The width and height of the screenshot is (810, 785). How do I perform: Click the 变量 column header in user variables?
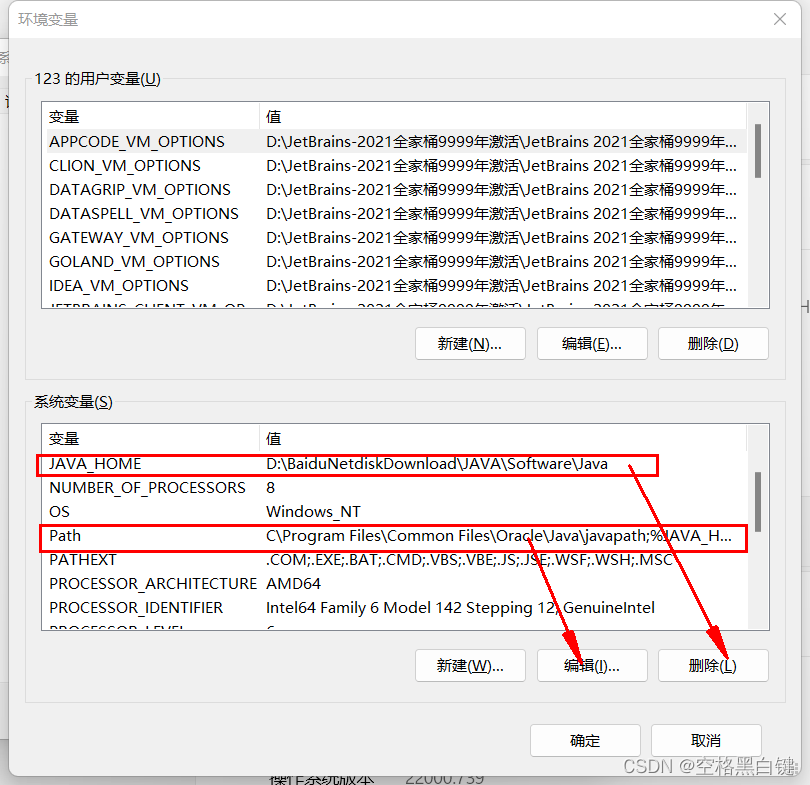[x=151, y=117]
